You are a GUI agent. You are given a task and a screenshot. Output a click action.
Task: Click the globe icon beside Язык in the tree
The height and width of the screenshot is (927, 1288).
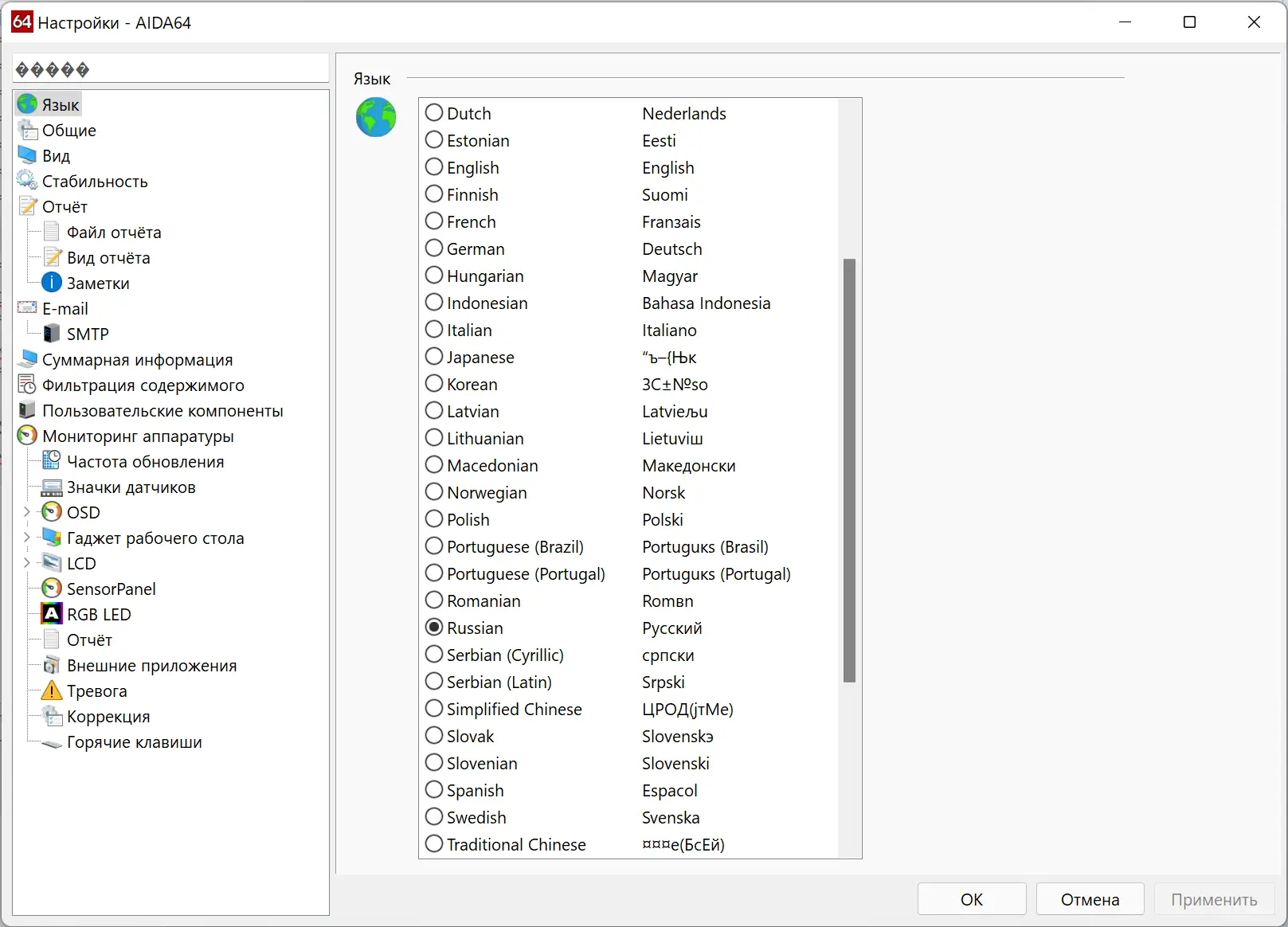click(x=28, y=104)
